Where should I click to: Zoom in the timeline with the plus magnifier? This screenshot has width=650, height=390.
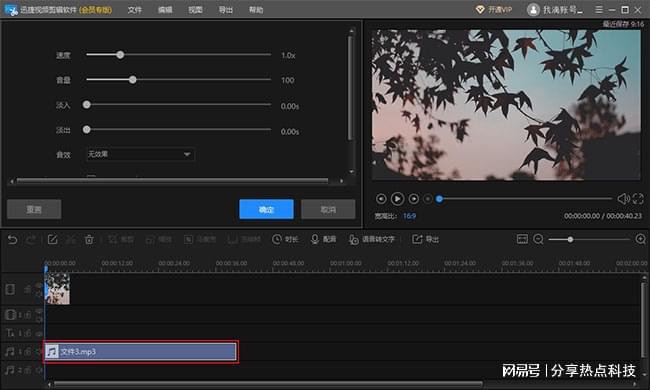640,239
